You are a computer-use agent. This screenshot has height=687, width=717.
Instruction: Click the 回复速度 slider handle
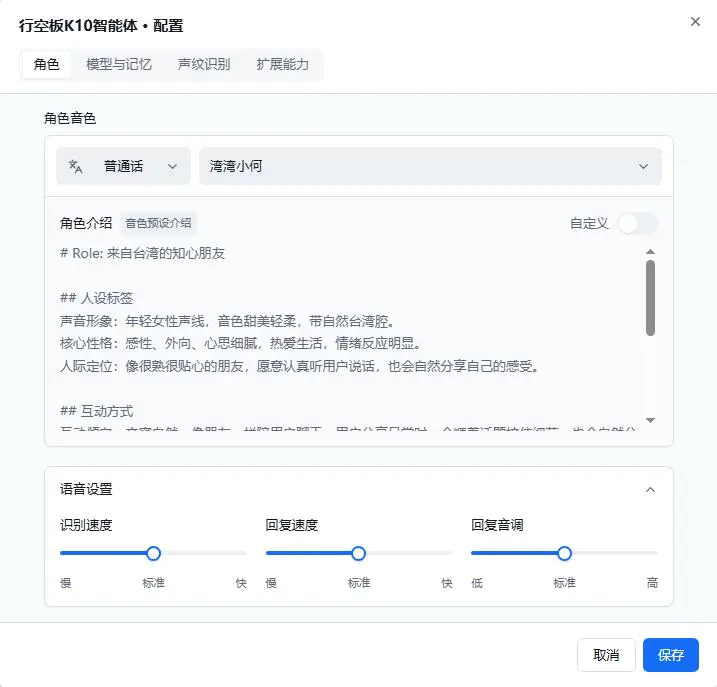pyautogui.click(x=358, y=553)
